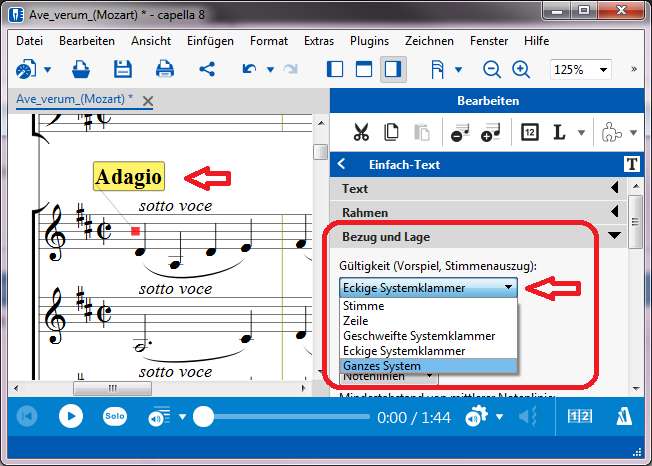Print the score using printer icon
This screenshot has width=652, height=466.
pos(165,69)
